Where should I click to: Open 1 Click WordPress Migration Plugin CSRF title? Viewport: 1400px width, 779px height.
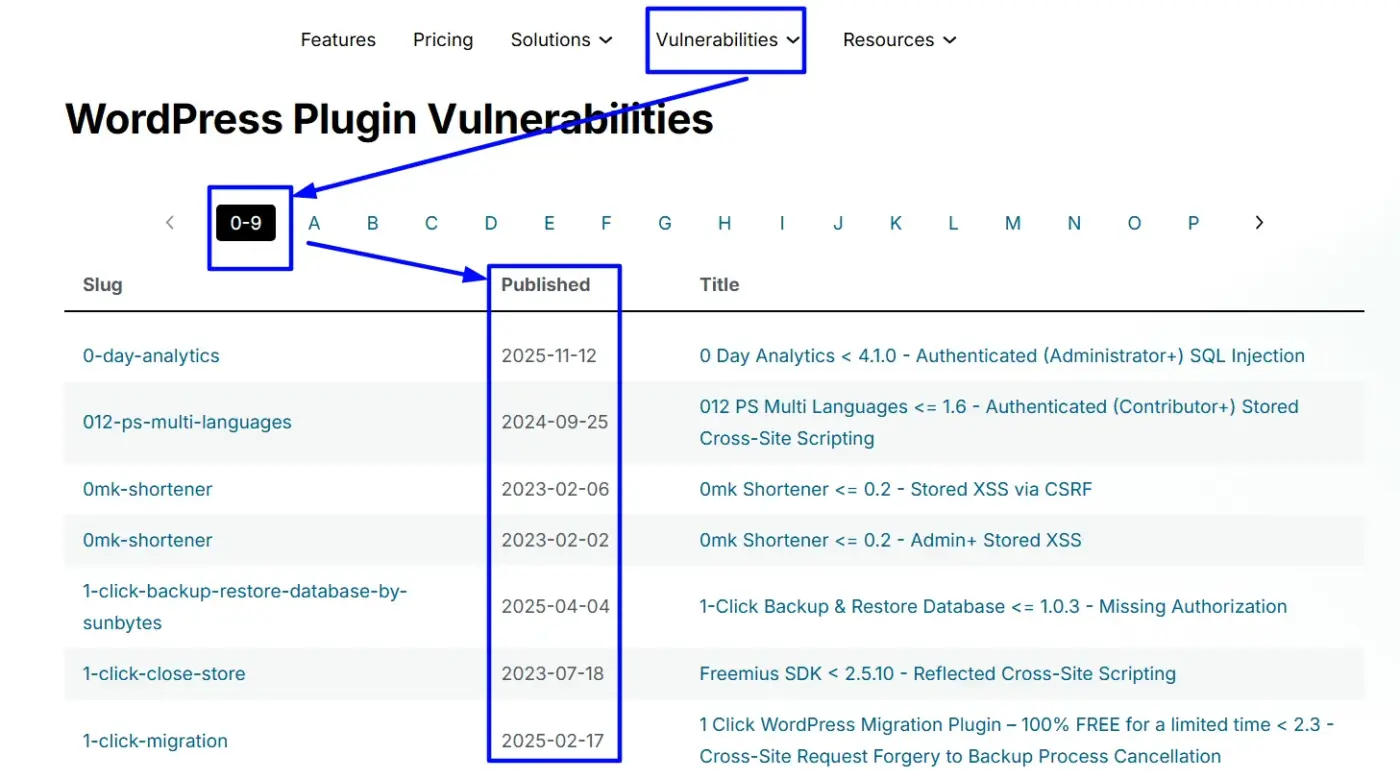tap(1017, 741)
